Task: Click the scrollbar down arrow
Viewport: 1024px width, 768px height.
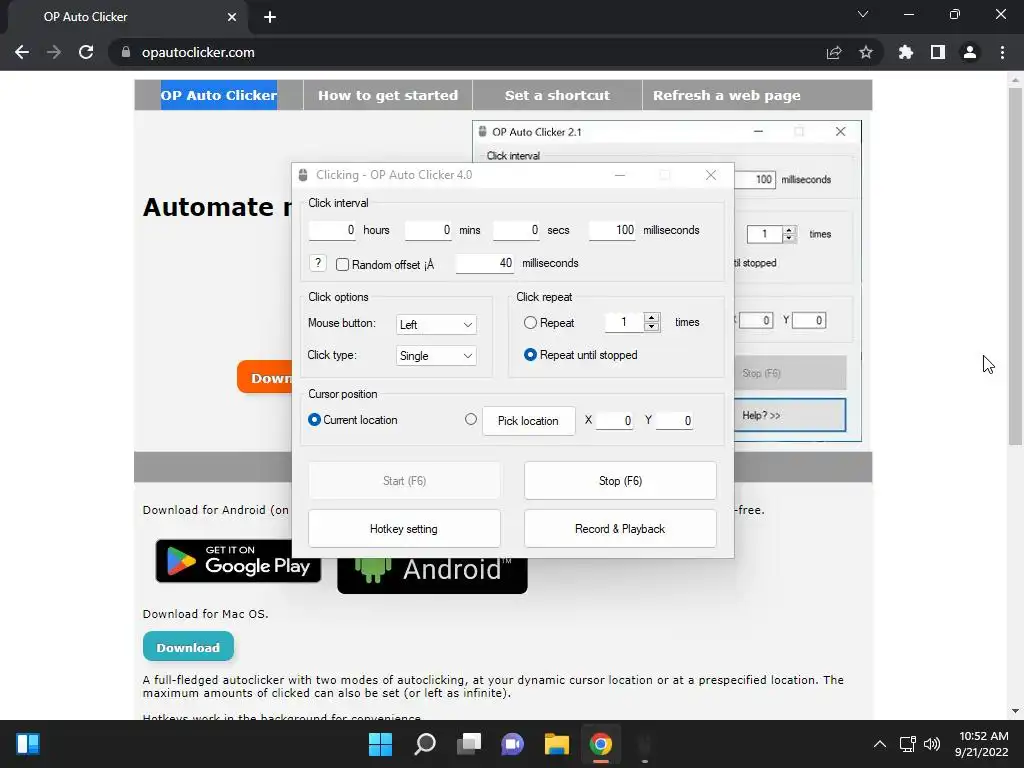Action: coord(1015,711)
